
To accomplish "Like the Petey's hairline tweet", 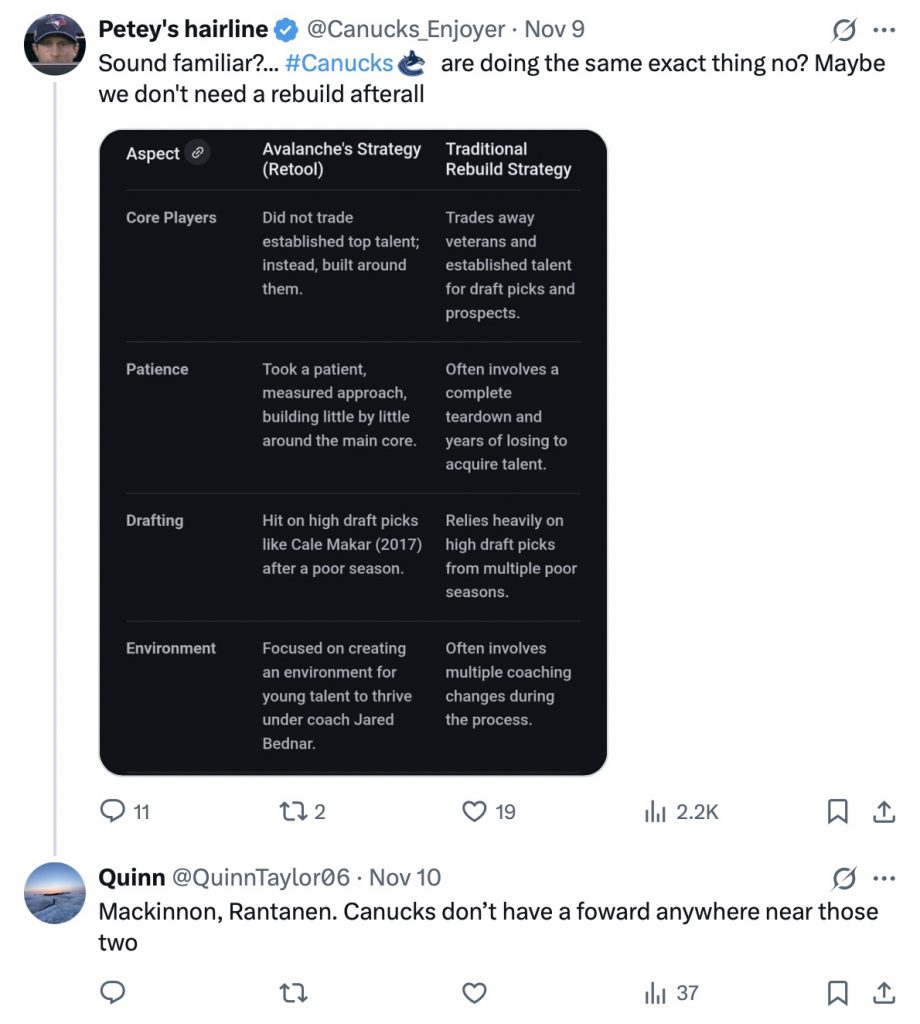I will click(475, 812).
